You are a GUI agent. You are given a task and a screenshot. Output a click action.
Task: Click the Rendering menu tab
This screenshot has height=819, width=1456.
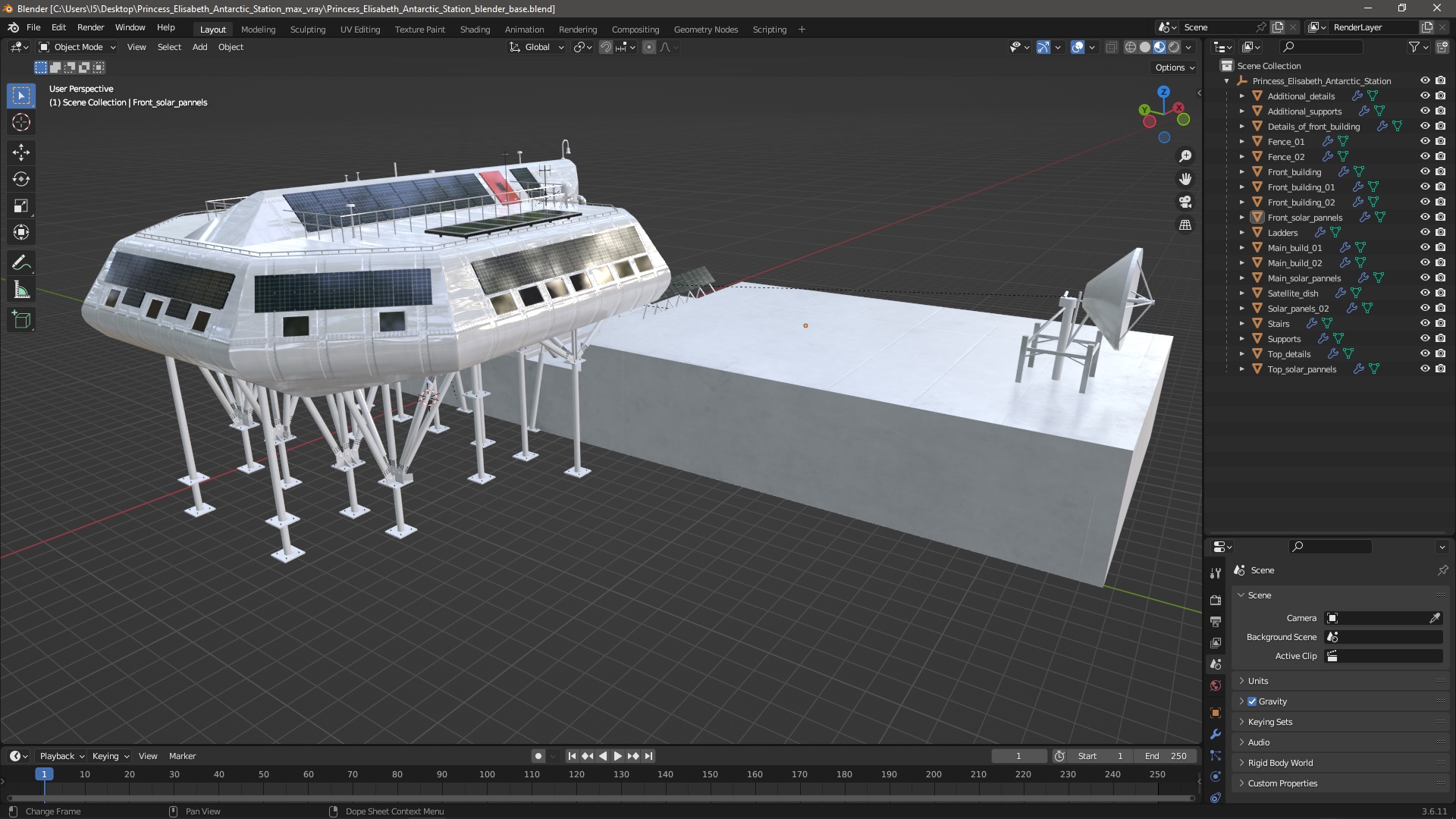pos(577,29)
